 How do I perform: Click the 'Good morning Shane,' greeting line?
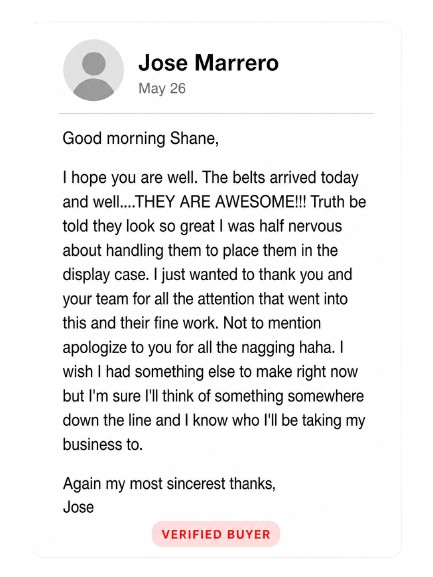[x=141, y=139]
